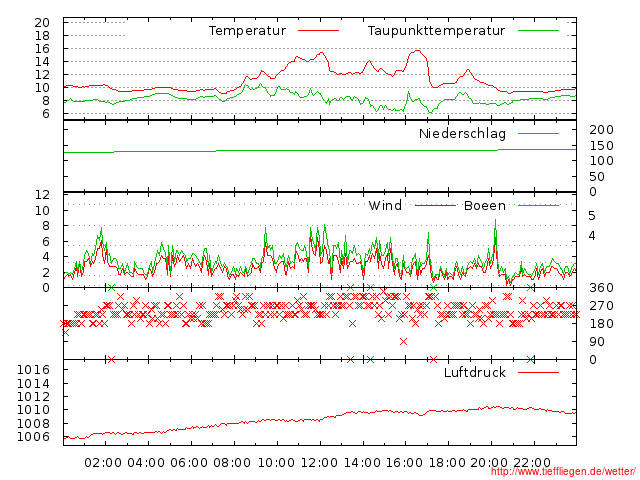The height and width of the screenshot is (480, 640).
Task: Click the 1008 pressure axis label
Action: (x=33, y=424)
